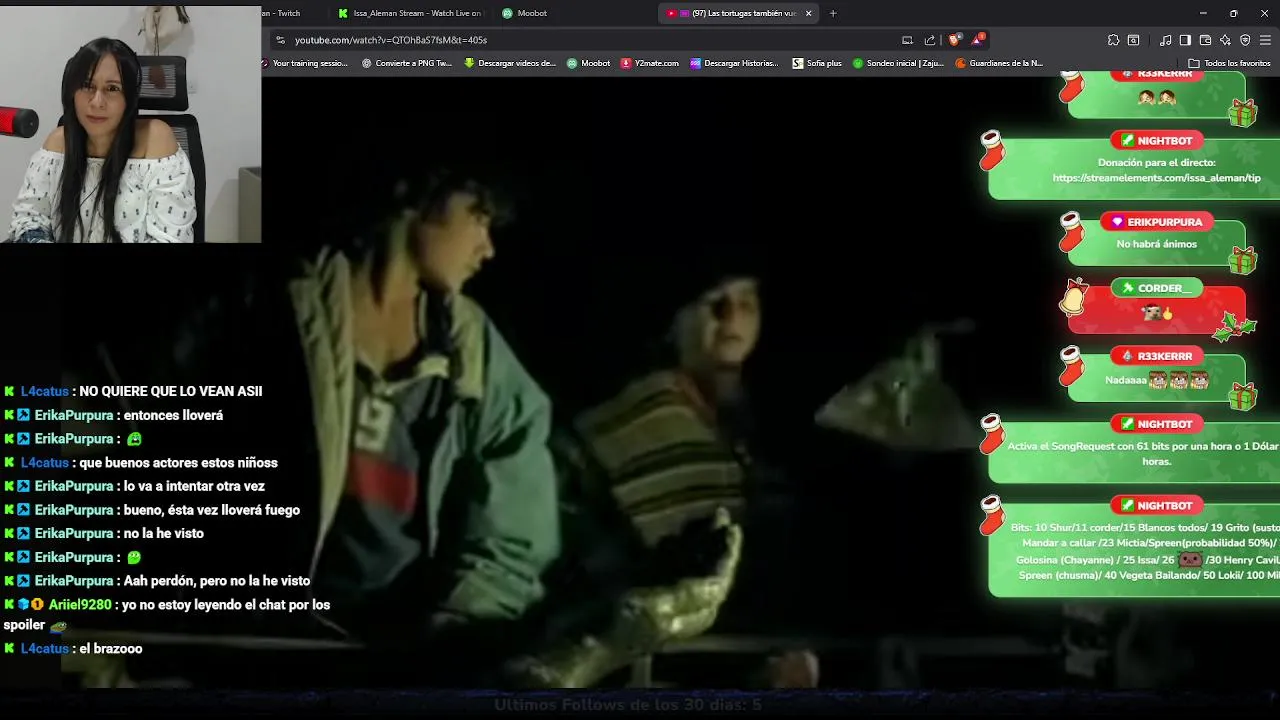Toggle the browser sidebar panel icon
Image resolution: width=1280 pixels, height=720 pixels.
coord(1185,40)
